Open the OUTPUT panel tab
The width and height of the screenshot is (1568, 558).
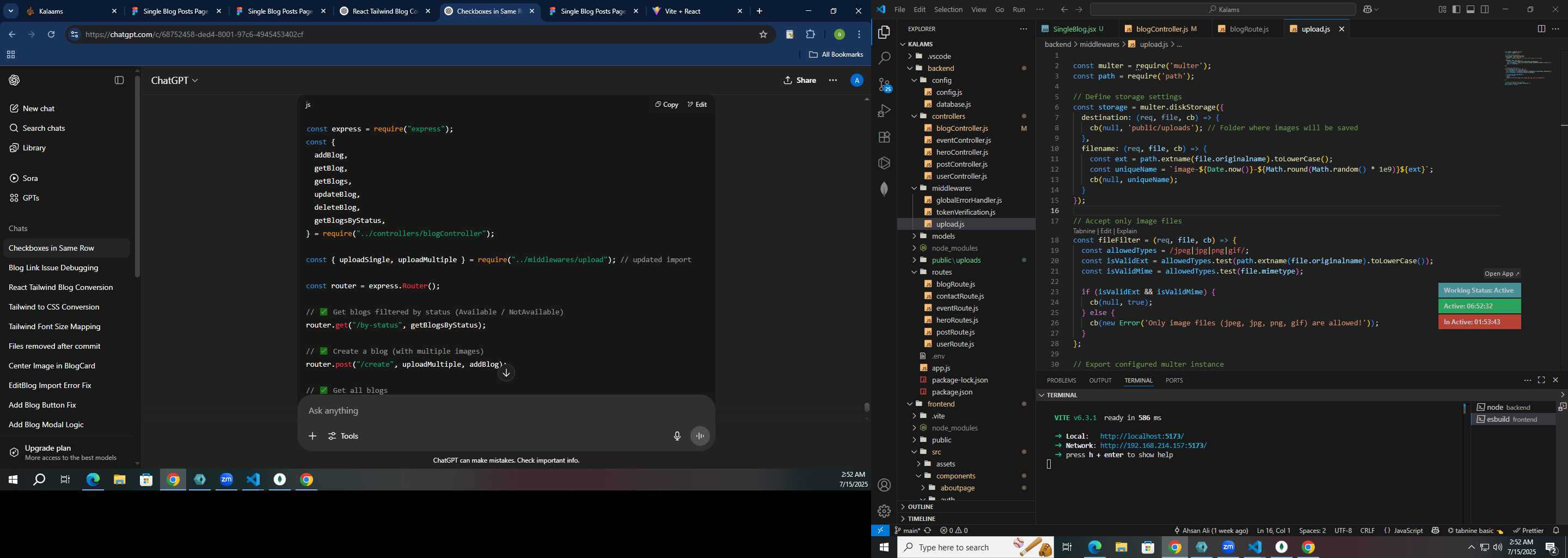click(1100, 380)
